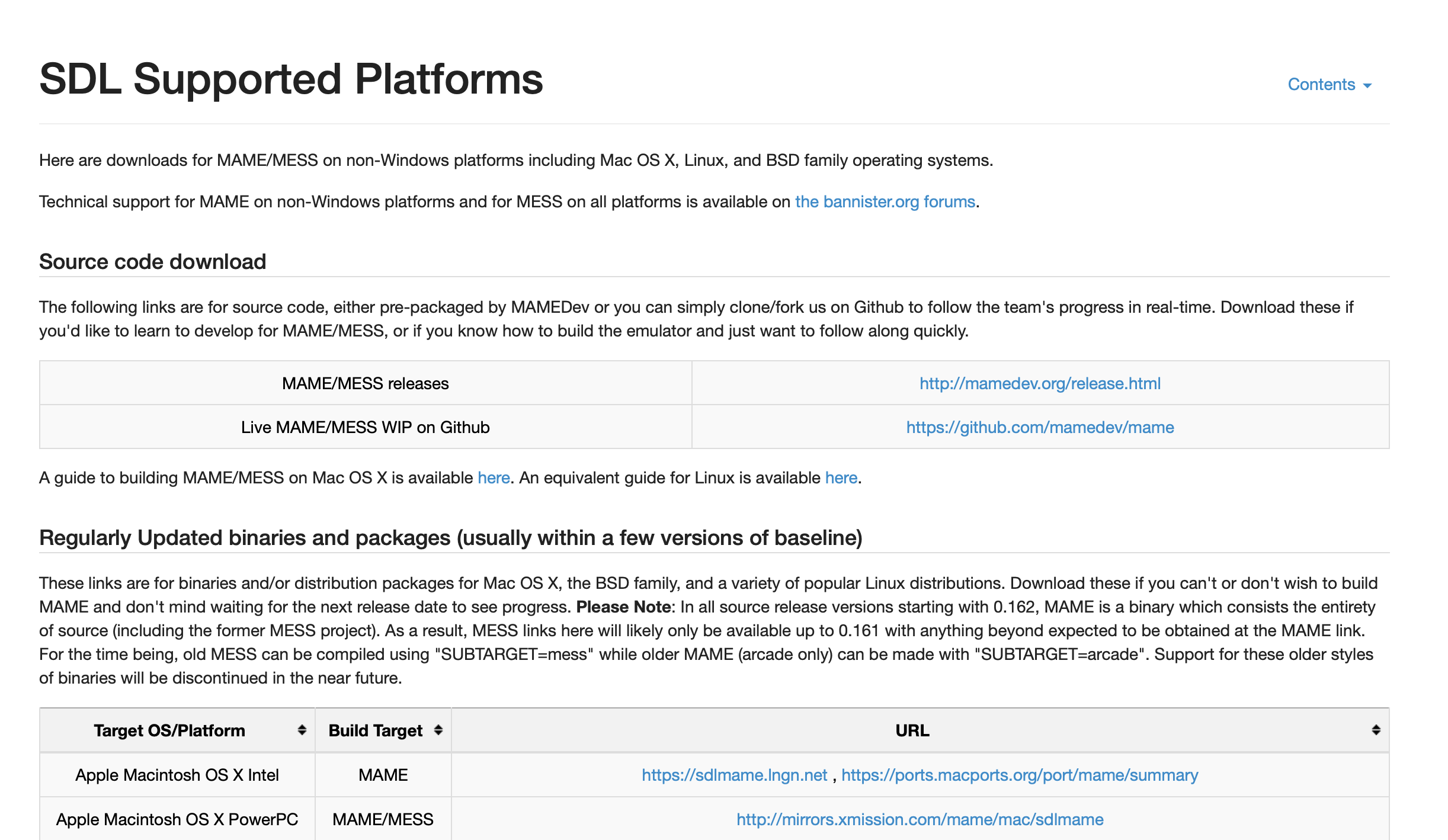The width and height of the screenshot is (1448, 840).
Task: Open mamedev.org release.html link
Action: click(x=1040, y=384)
